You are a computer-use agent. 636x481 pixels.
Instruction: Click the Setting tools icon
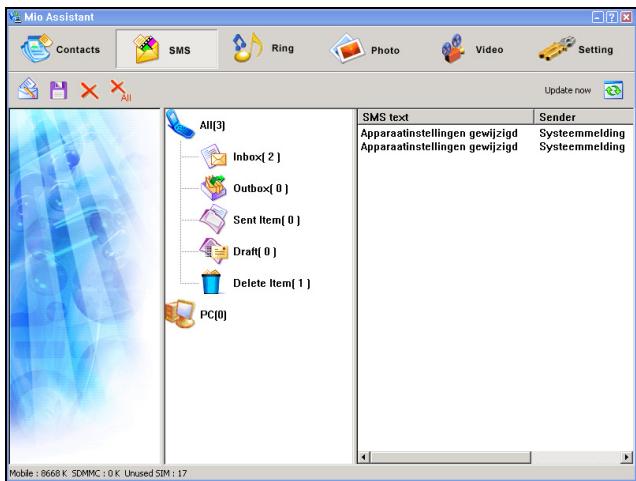(x=556, y=49)
